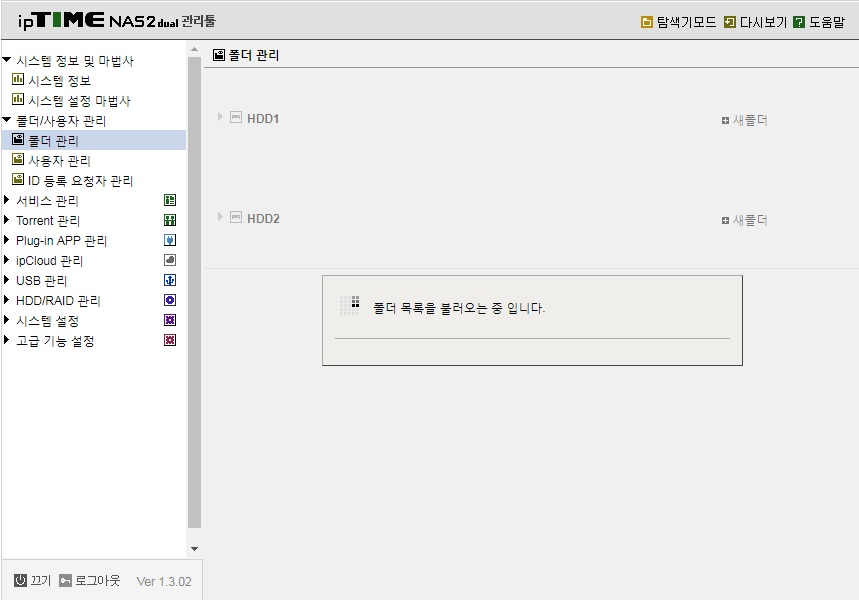
Task: Click the Plug-in APP 관리 menu label
Action: pos(61,241)
